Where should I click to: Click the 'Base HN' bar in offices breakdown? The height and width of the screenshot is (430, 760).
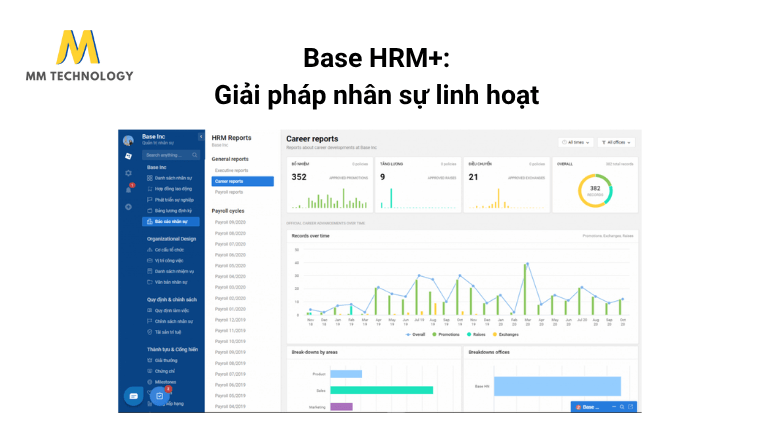[x=557, y=386]
